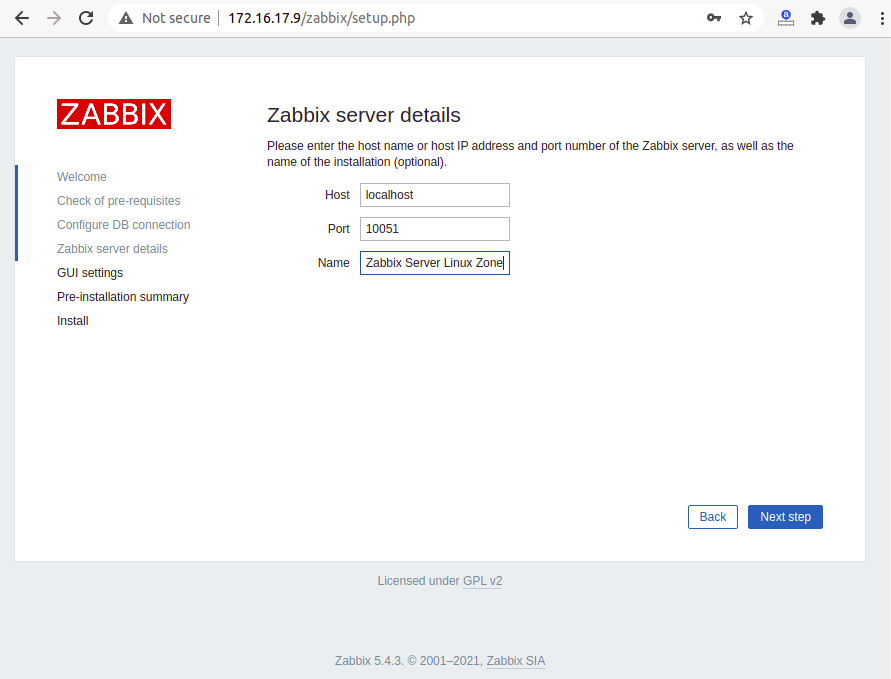Viewport: 891px width, 679px height.
Task: Click the 'Please enter the host name' description
Action: [530, 153]
